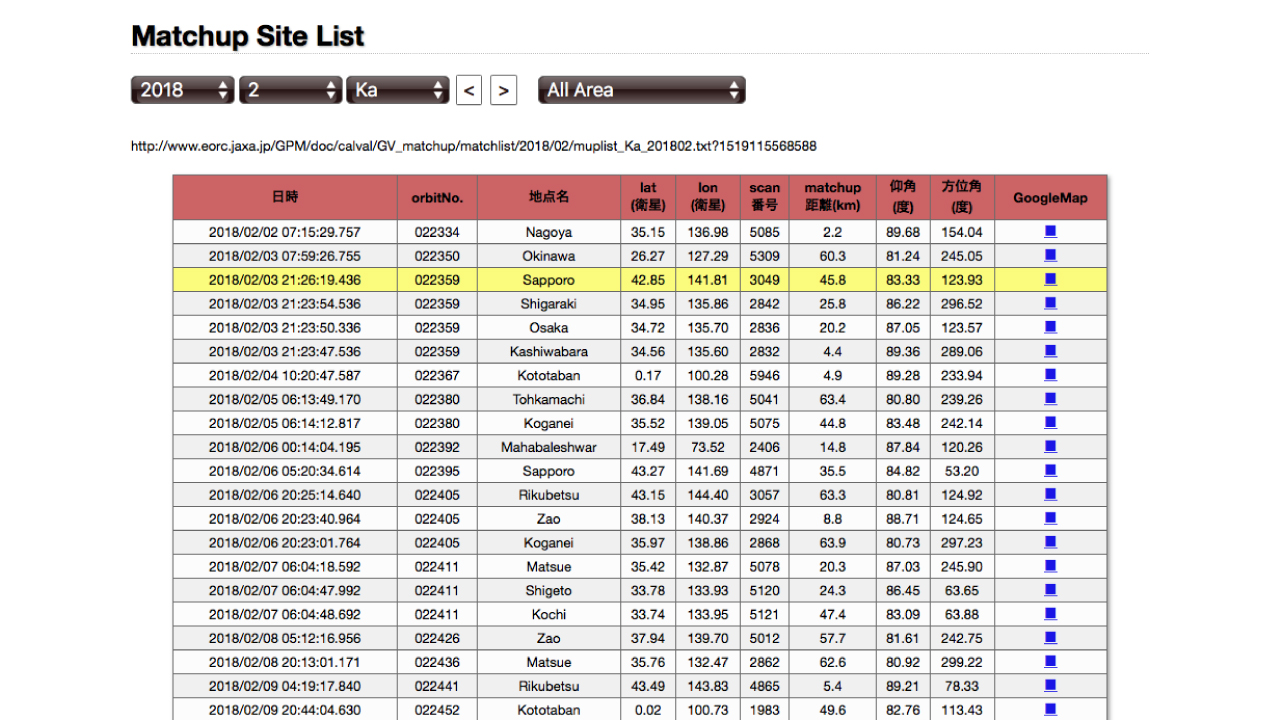Open GoogleMap icon for Shigeto row

pos(1050,590)
